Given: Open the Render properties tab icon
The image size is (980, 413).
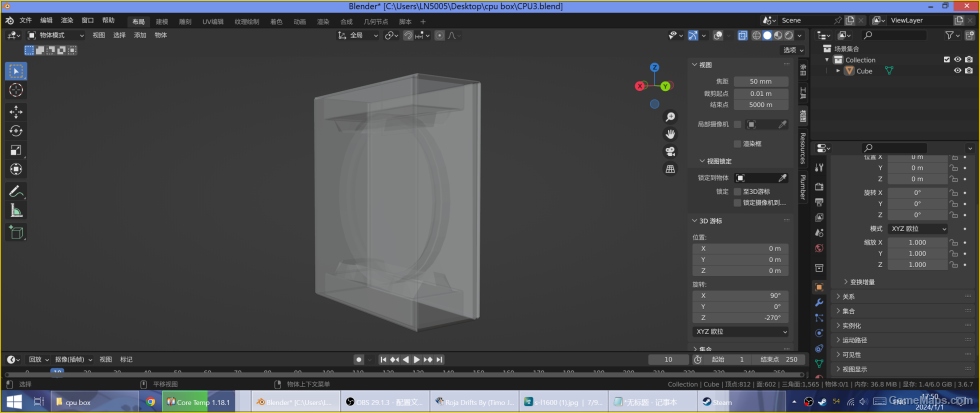Looking at the screenshot, I should [x=819, y=187].
